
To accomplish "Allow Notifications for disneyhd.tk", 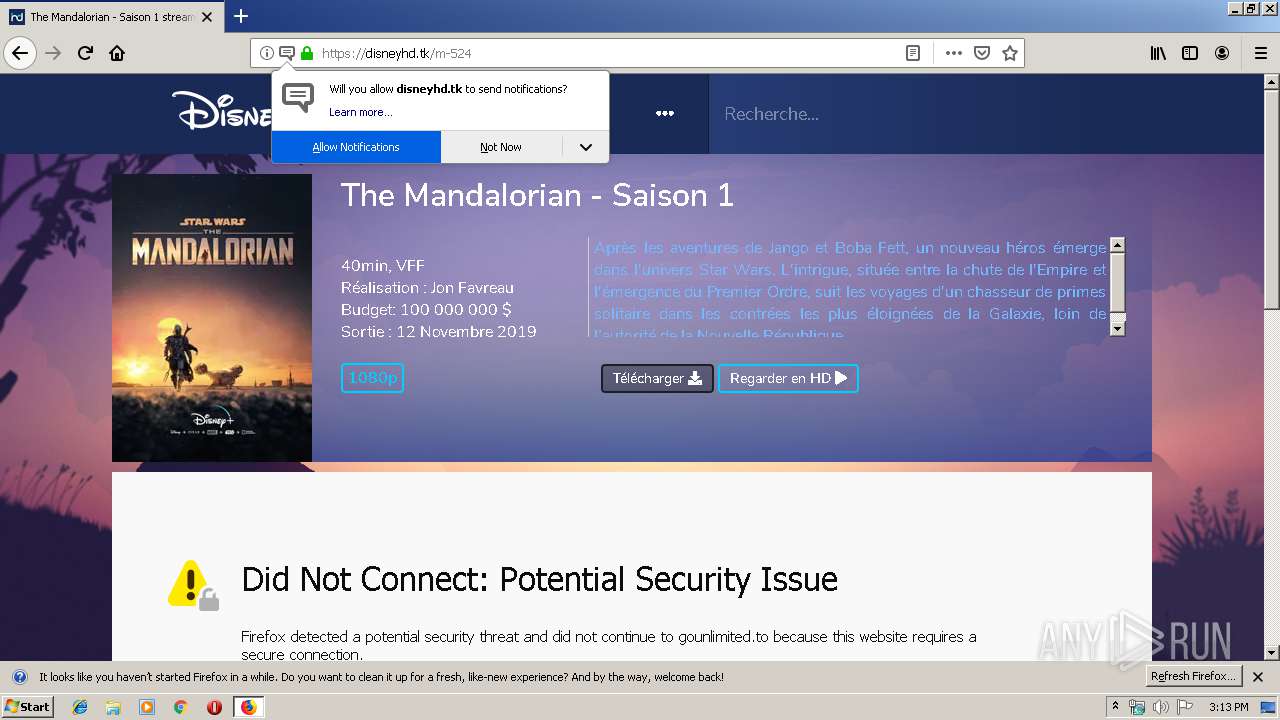I will [356, 147].
